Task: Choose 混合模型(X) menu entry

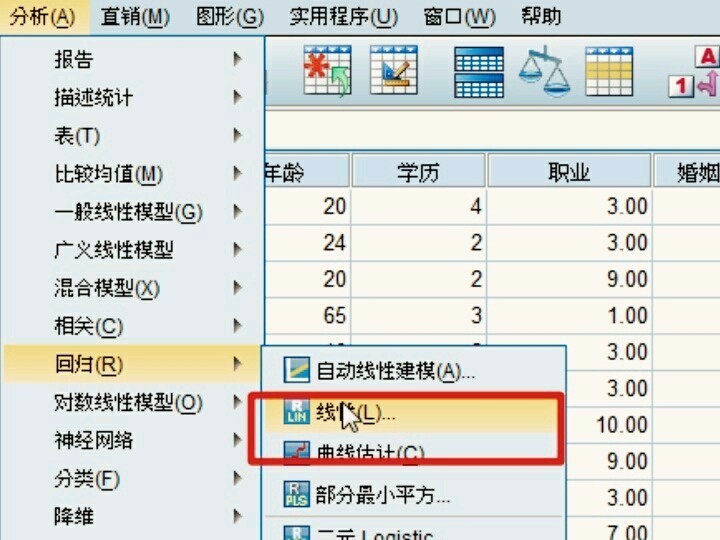Action: pyautogui.click(x=132, y=288)
